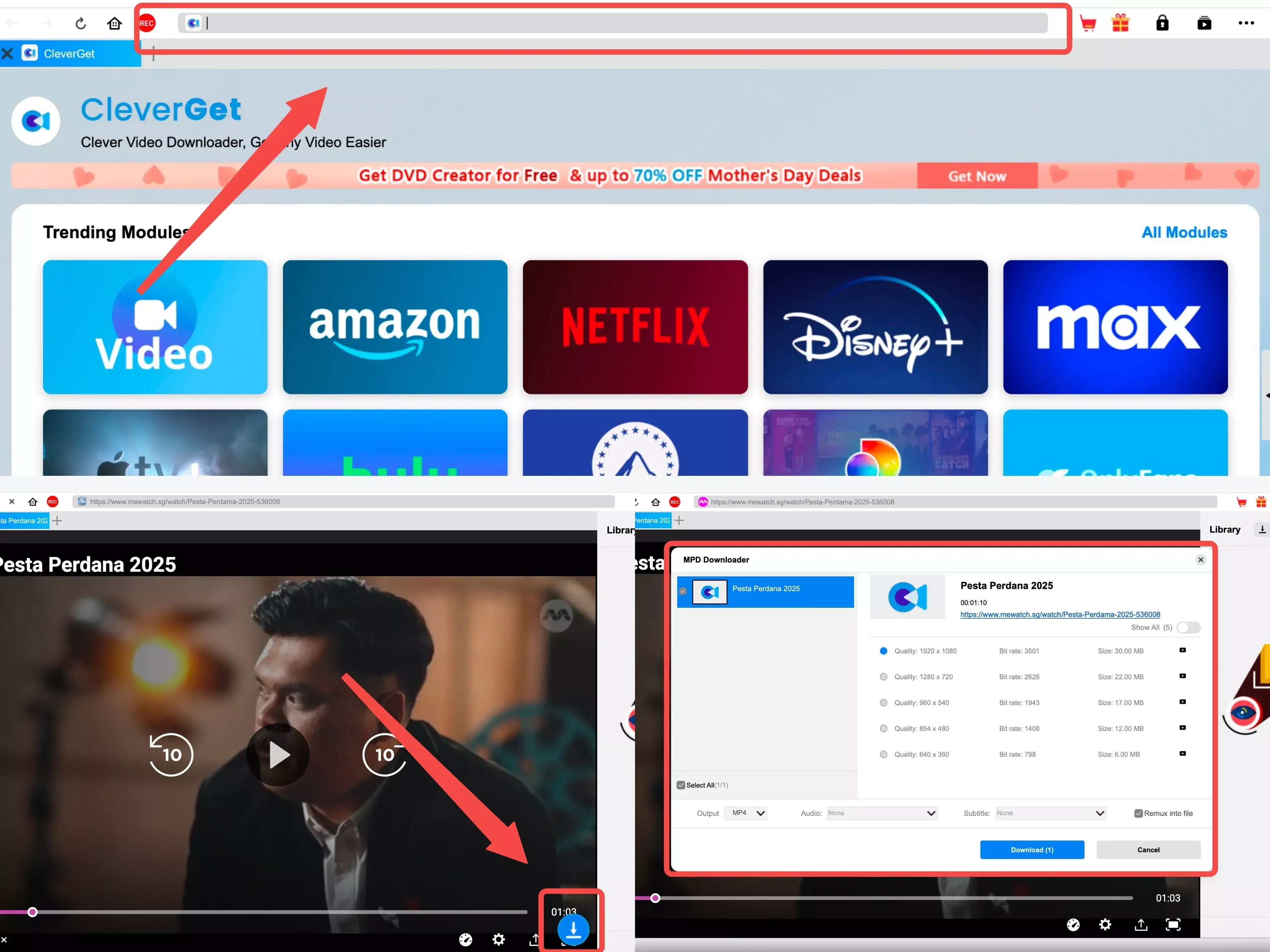Open the gift box offers icon

(x=1120, y=23)
